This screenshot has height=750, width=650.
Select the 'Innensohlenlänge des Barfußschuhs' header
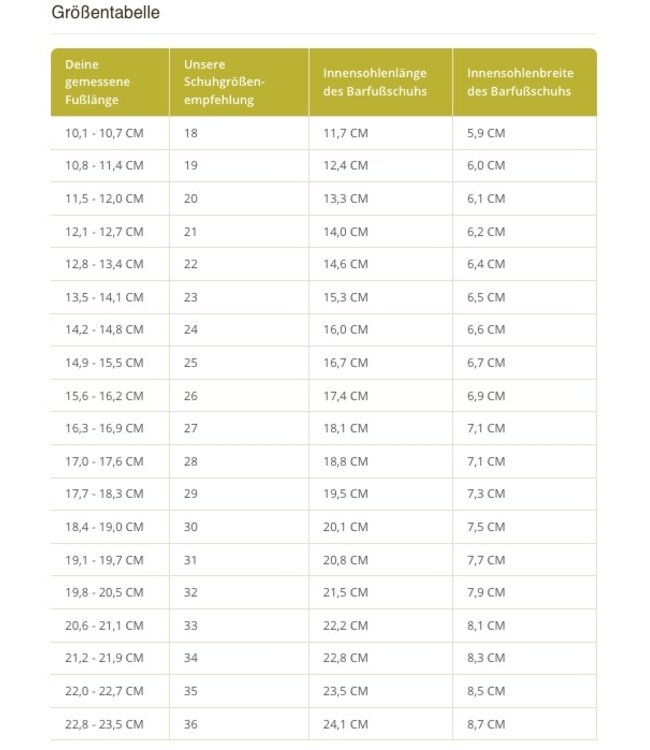click(x=375, y=82)
